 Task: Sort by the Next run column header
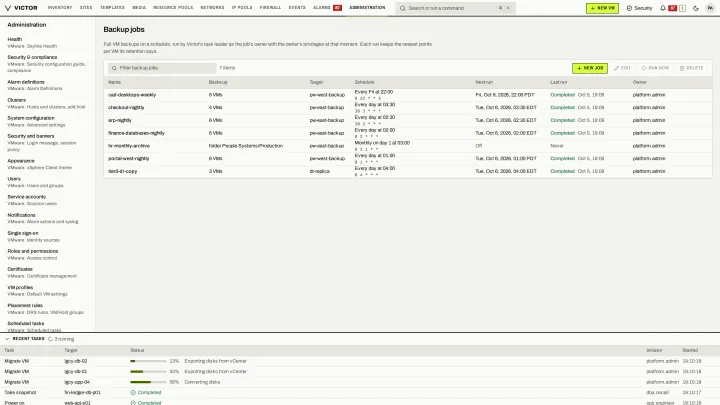click(x=484, y=82)
